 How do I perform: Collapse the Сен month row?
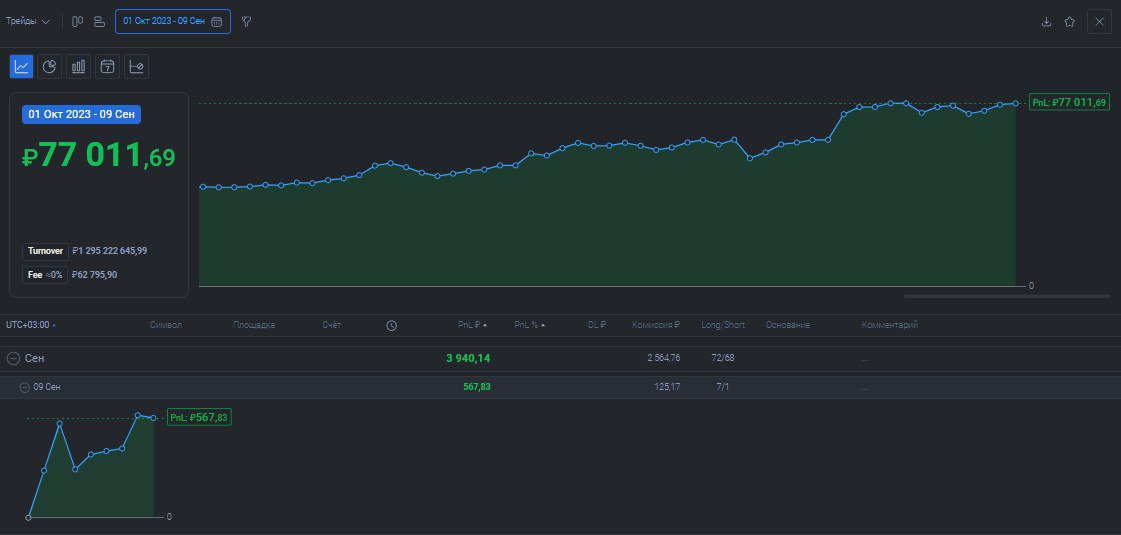tap(13, 358)
